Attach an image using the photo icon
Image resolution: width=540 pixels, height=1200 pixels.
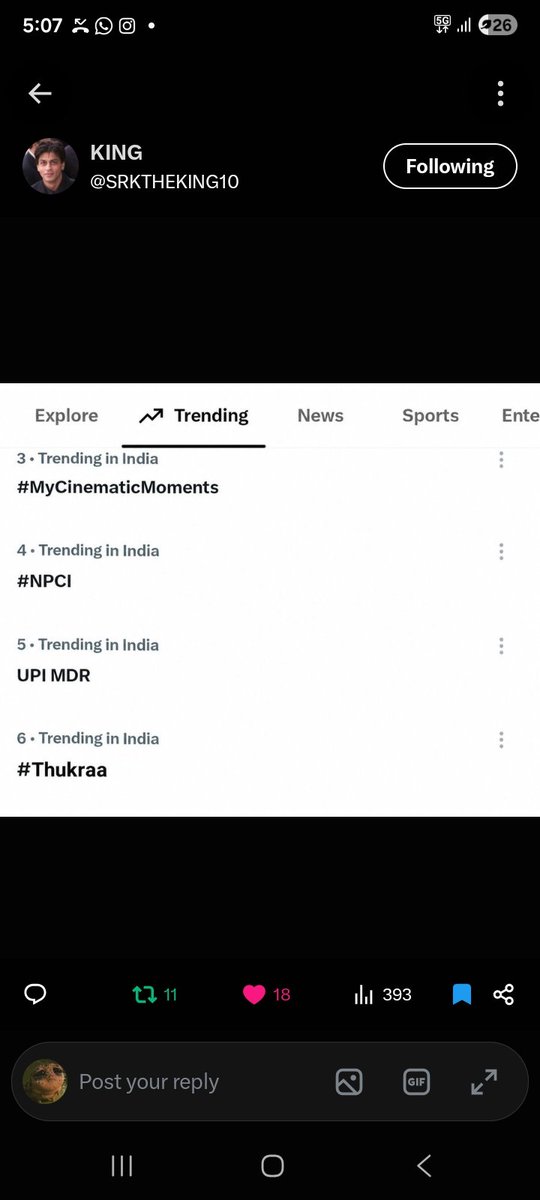point(349,1081)
